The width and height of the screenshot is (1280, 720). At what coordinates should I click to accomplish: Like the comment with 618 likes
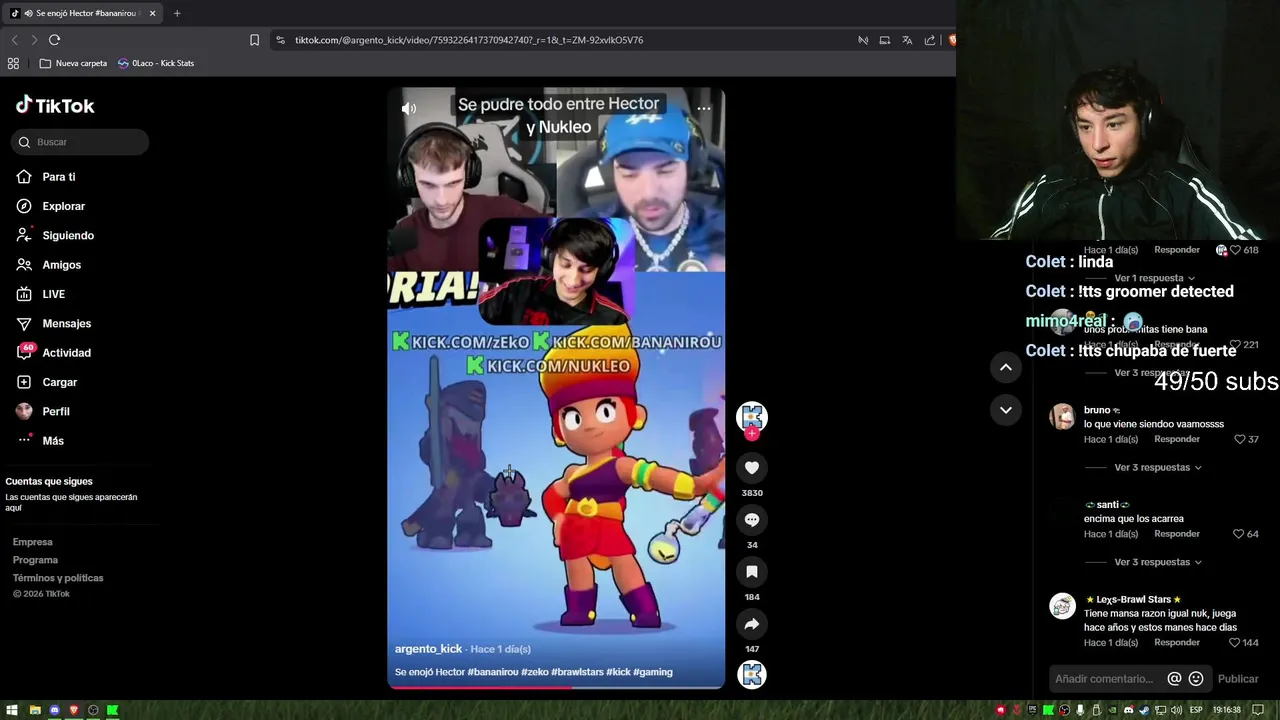[1235, 250]
